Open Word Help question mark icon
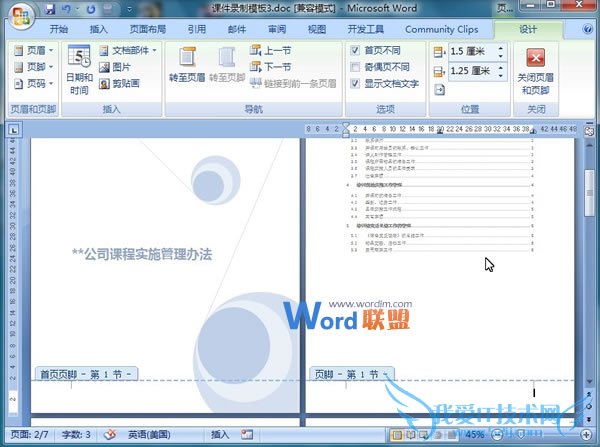Screen dimensions: 600x447 pyautogui.click(x=587, y=29)
